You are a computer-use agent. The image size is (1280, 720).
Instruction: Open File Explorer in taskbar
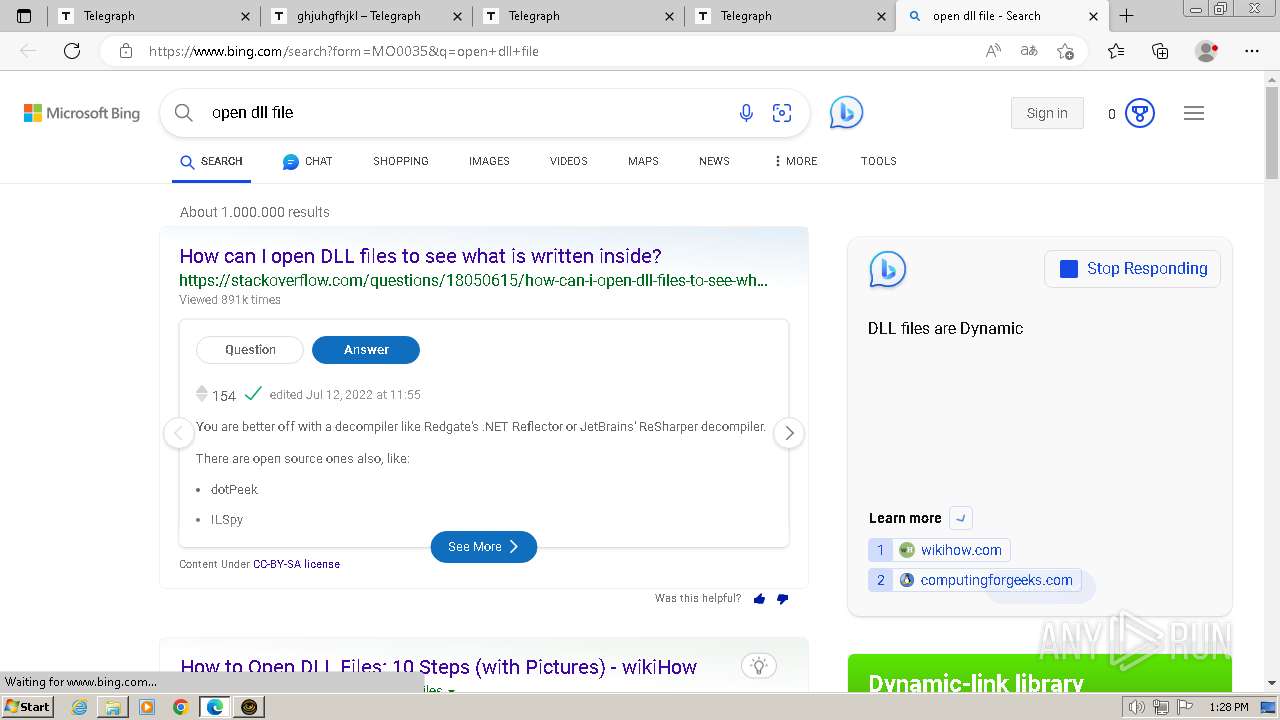click(x=113, y=707)
